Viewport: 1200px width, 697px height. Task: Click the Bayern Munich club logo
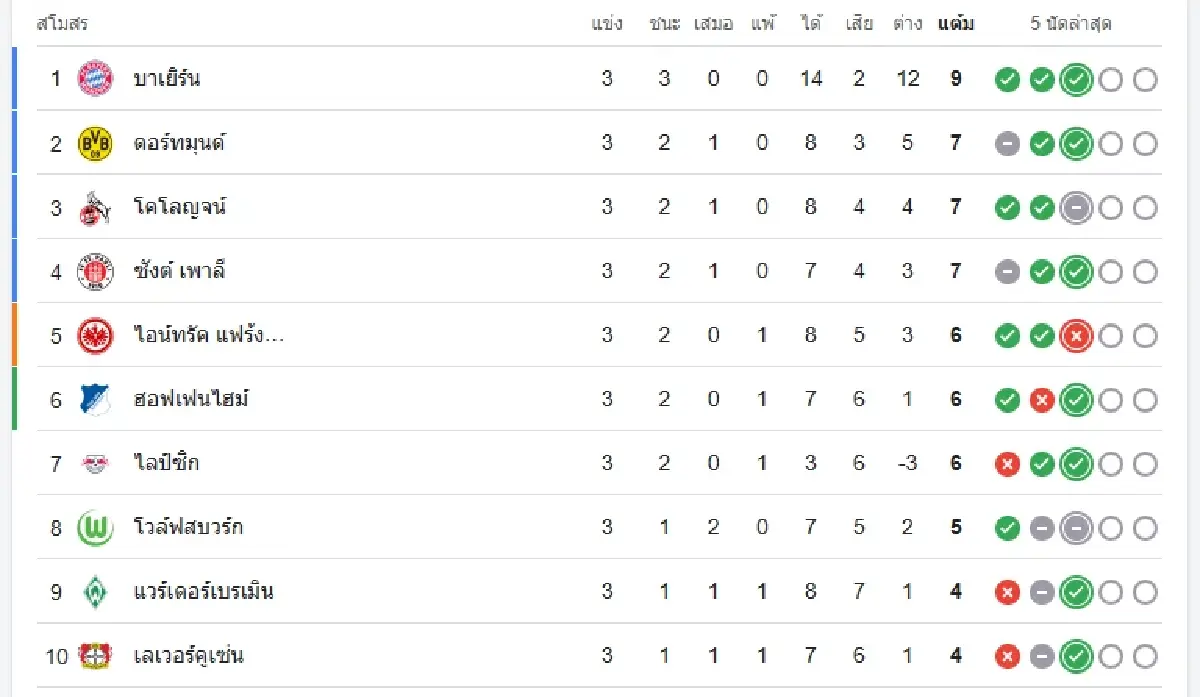(x=95, y=78)
